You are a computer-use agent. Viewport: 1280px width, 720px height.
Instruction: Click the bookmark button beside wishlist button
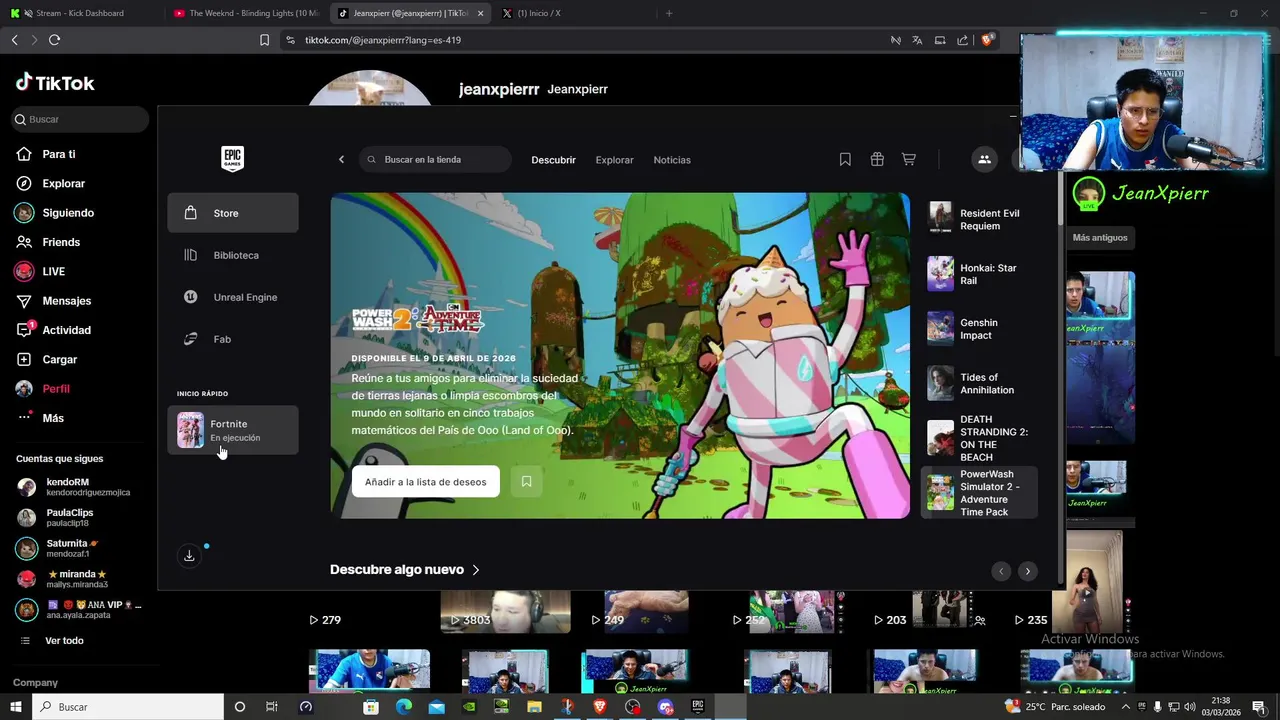pos(526,482)
